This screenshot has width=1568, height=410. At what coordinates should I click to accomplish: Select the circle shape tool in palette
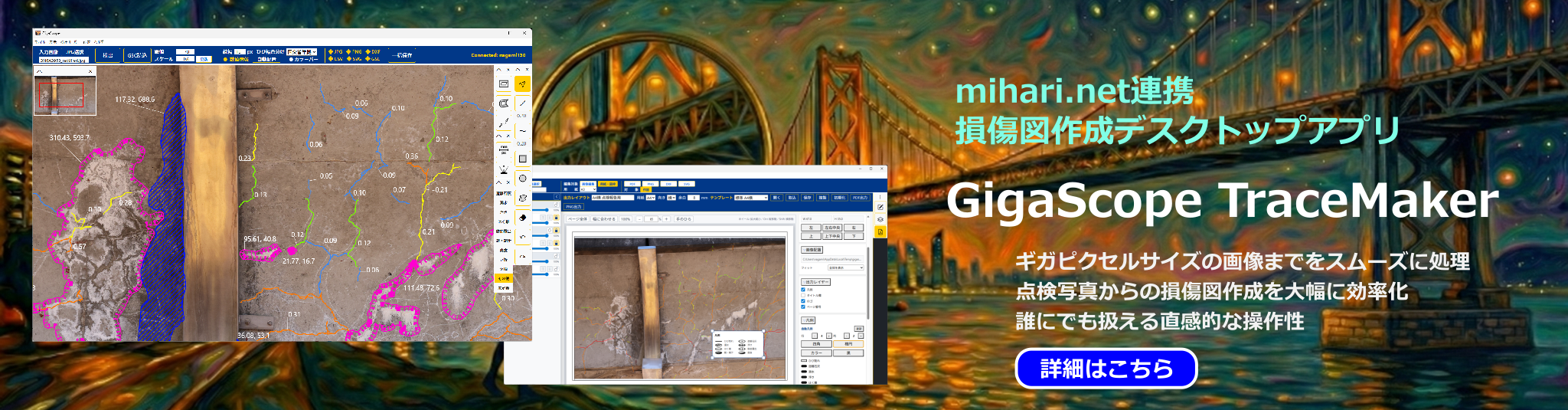523,179
